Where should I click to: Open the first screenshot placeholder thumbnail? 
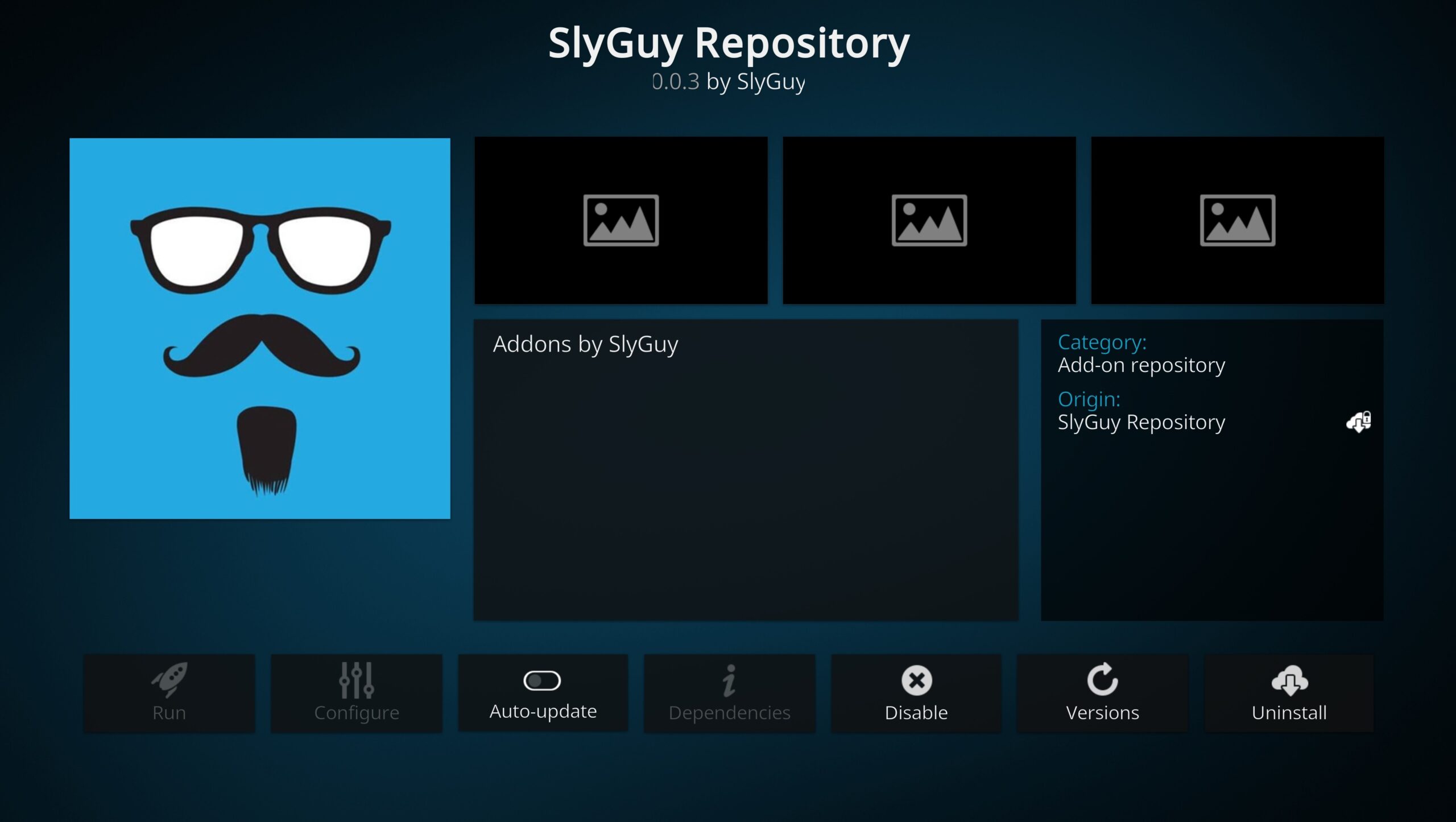[x=621, y=220]
